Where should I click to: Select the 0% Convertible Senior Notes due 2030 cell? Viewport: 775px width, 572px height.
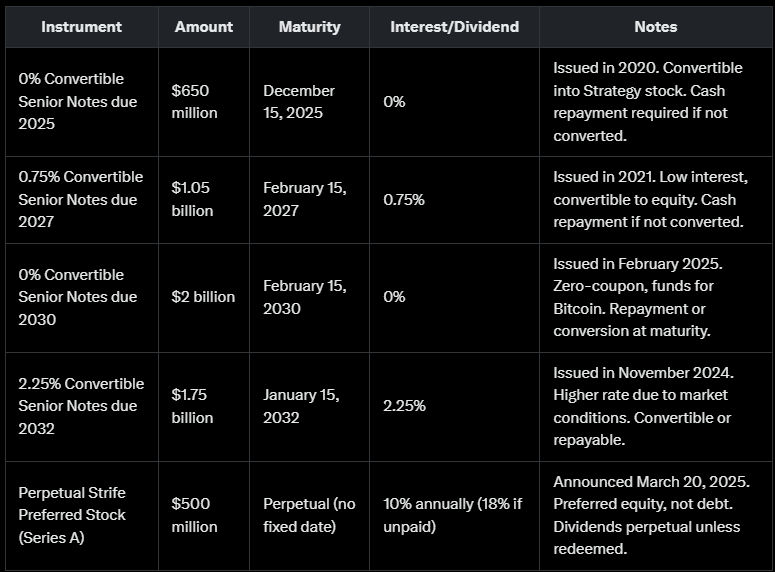(x=78, y=297)
